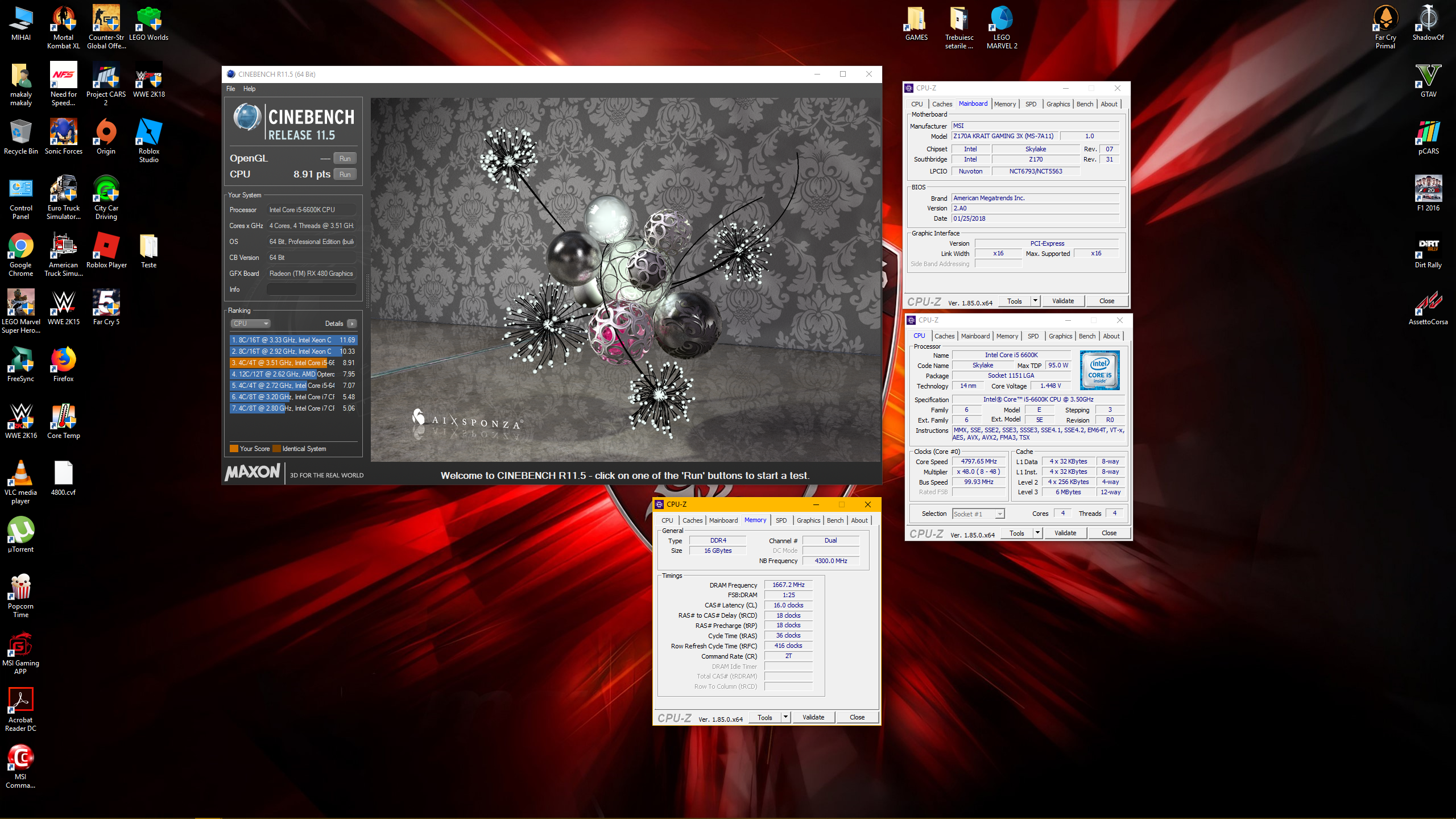Switch to Memory tab in Mainboard CPU-Z window
The height and width of the screenshot is (819, 1456).
[x=1004, y=104]
